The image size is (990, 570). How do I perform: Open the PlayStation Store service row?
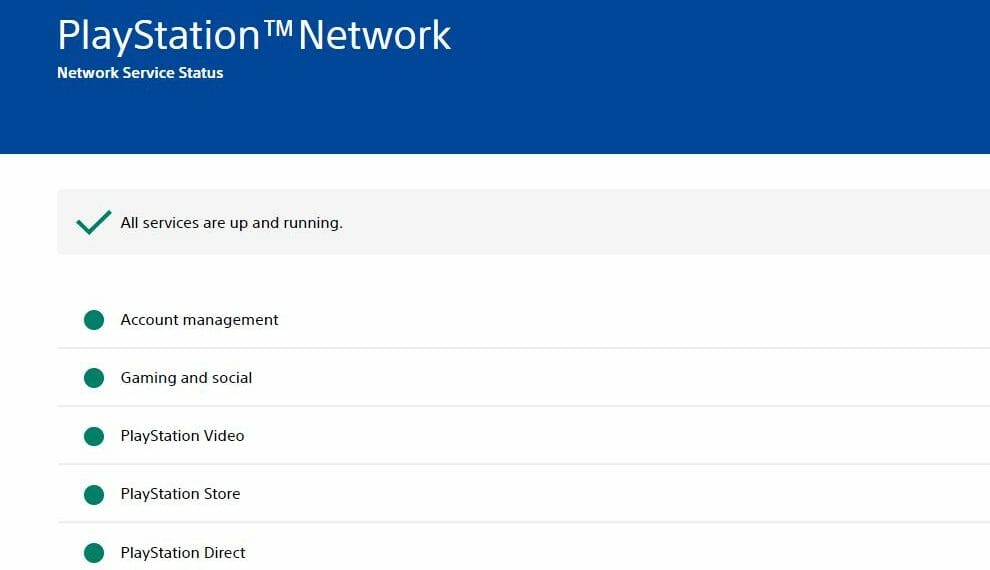(x=523, y=494)
